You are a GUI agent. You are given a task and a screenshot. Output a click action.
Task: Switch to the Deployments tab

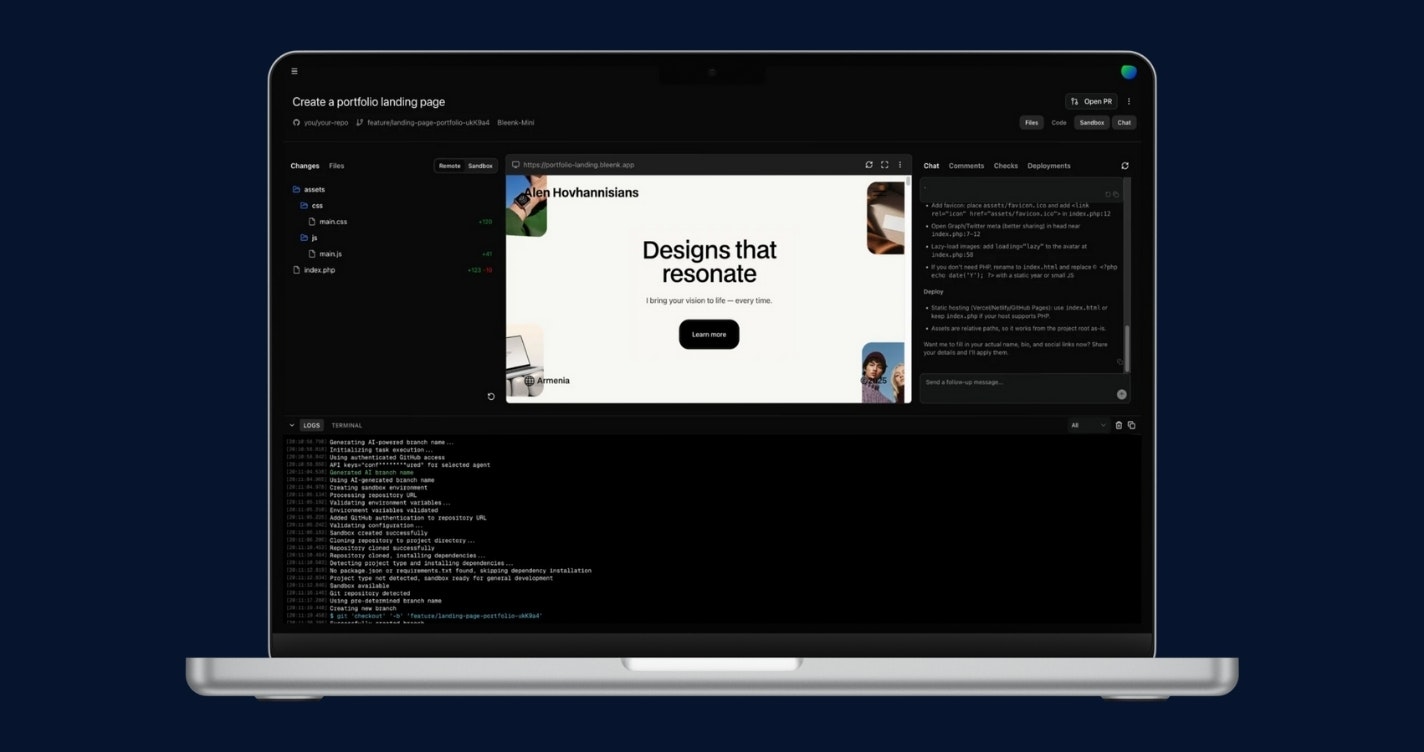pos(1049,166)
